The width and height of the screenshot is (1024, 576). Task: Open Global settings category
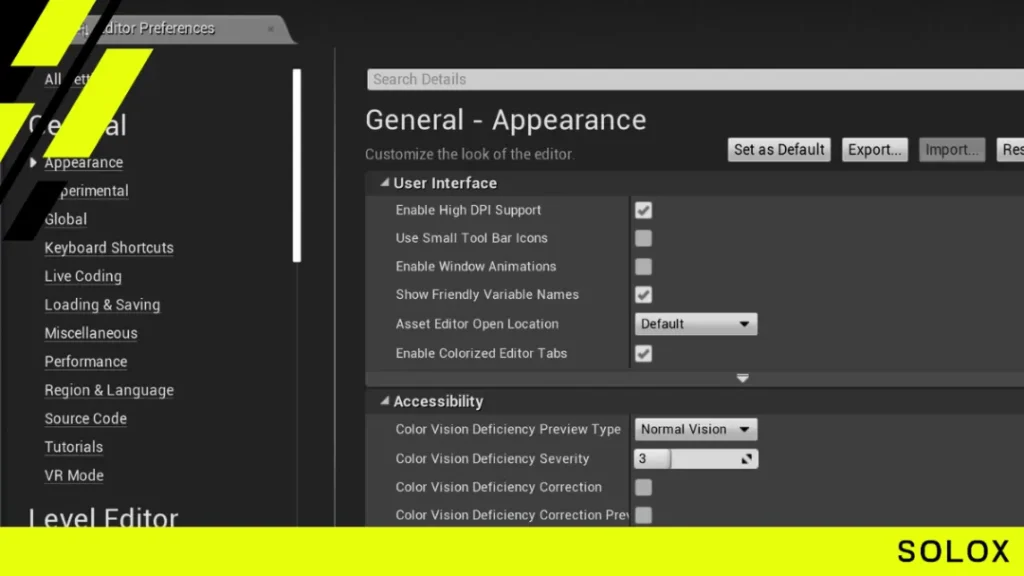click(x=65, y=219)
